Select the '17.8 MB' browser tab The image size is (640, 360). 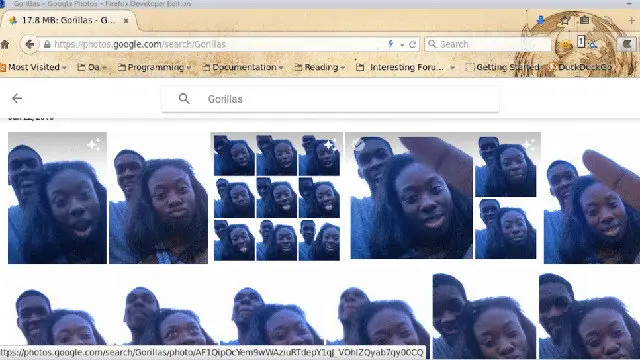click(68, 20)
